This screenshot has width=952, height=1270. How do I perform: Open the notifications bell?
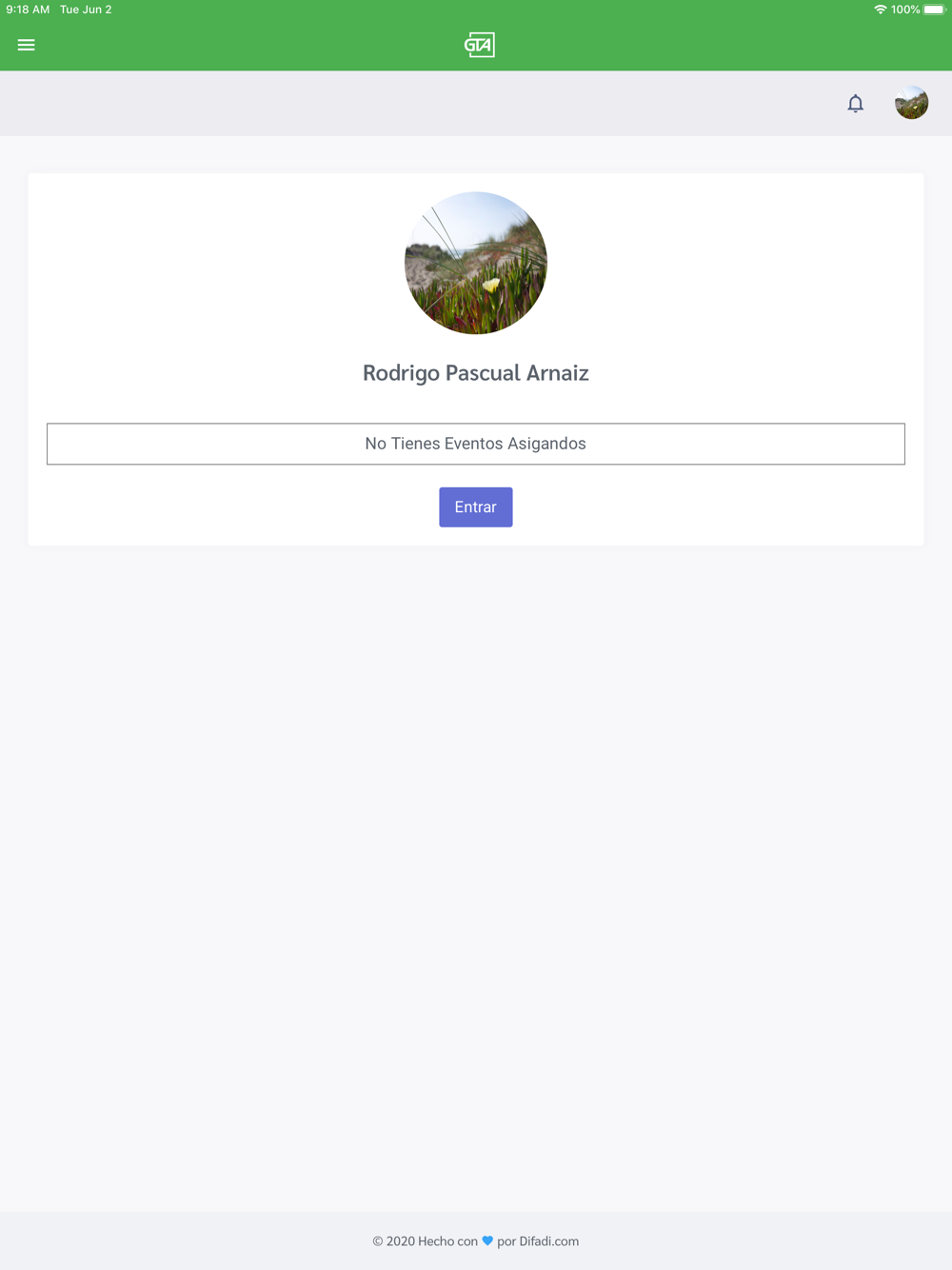click(x=855, y=103)
